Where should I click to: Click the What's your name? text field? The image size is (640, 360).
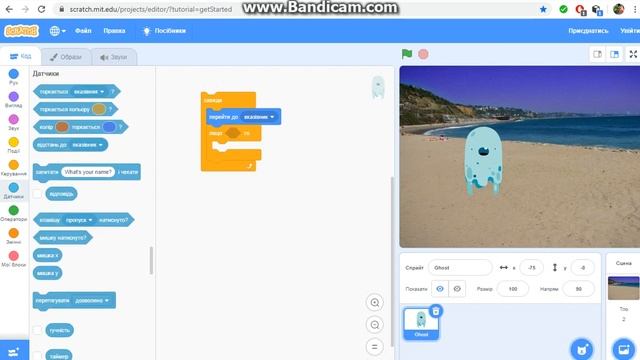pyautogui.click(x=88, y=172)
